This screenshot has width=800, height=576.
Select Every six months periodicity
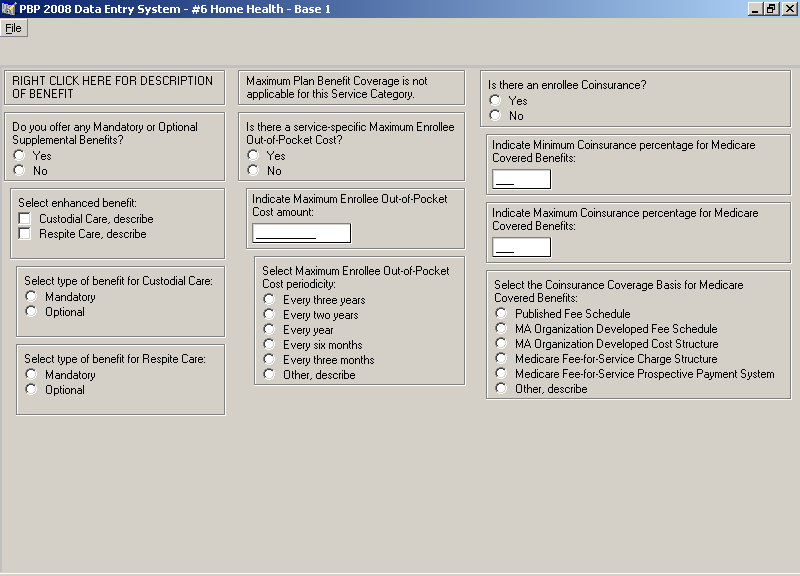(269, 344)
